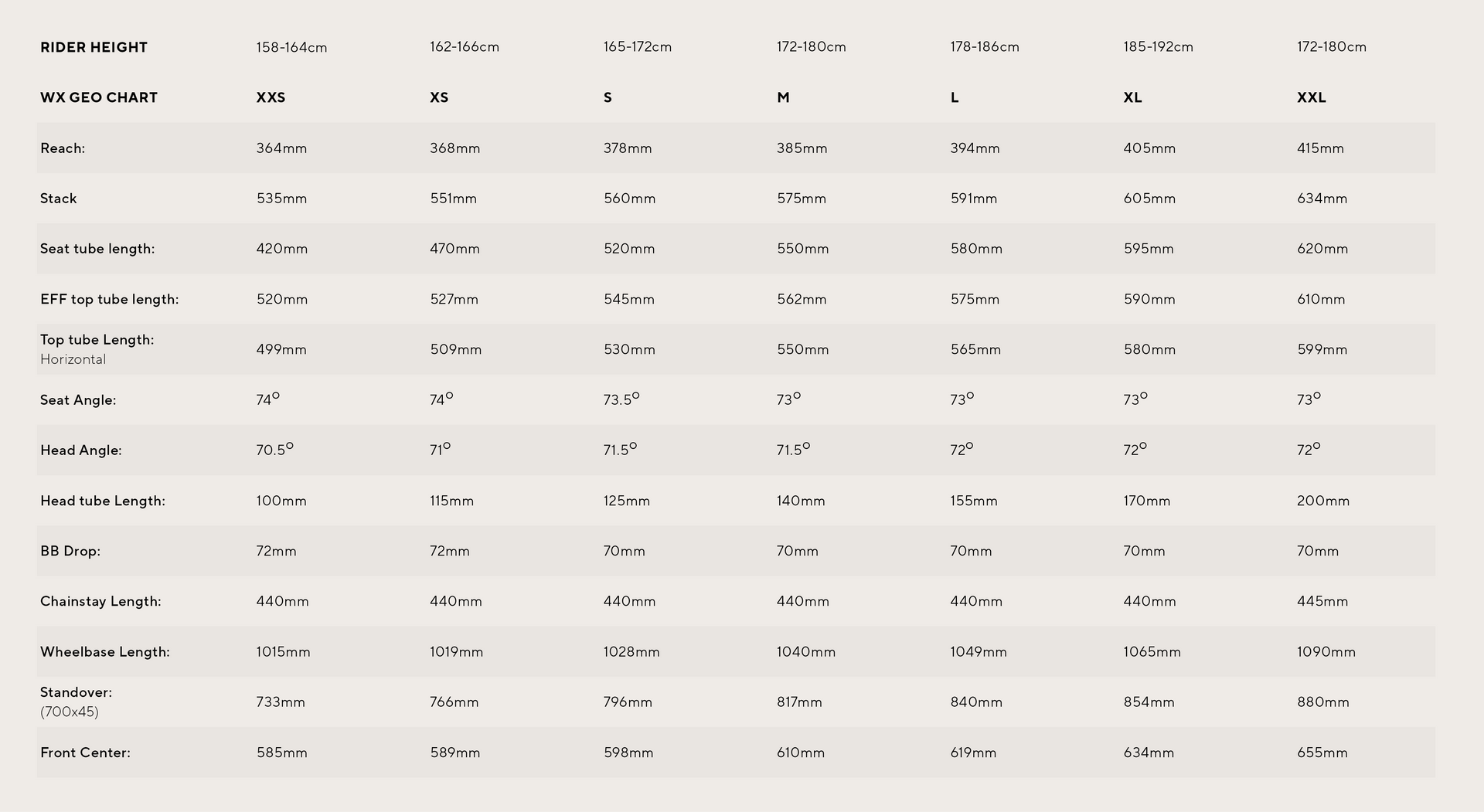Click the Chainstay Length row label
The width and height of the screenshot is (1484, 812).
point(100,601)
